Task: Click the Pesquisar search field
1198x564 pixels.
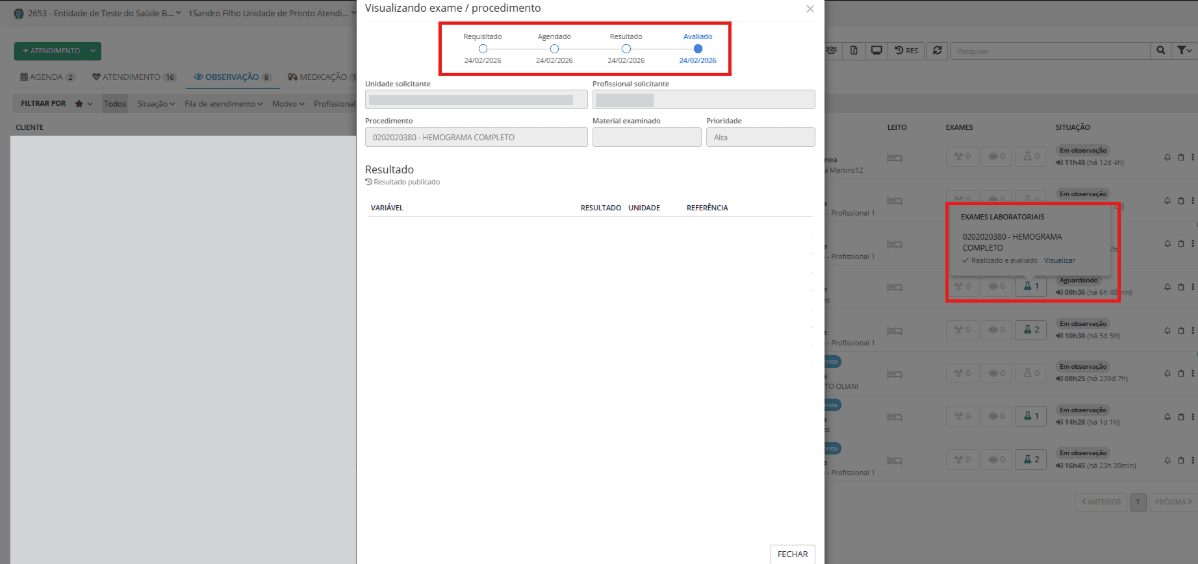Action: point(1050,50)
